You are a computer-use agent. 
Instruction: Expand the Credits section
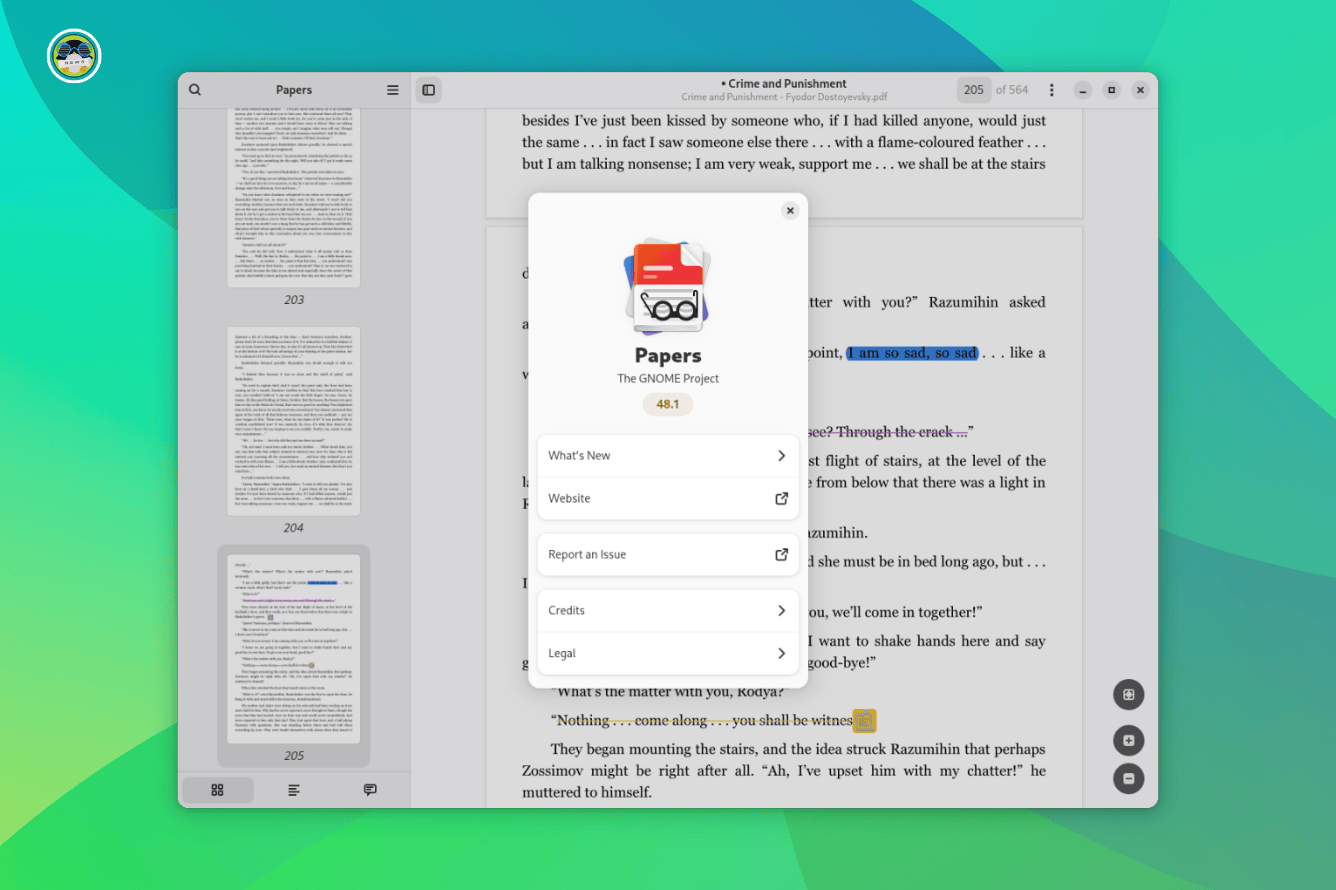667,610
